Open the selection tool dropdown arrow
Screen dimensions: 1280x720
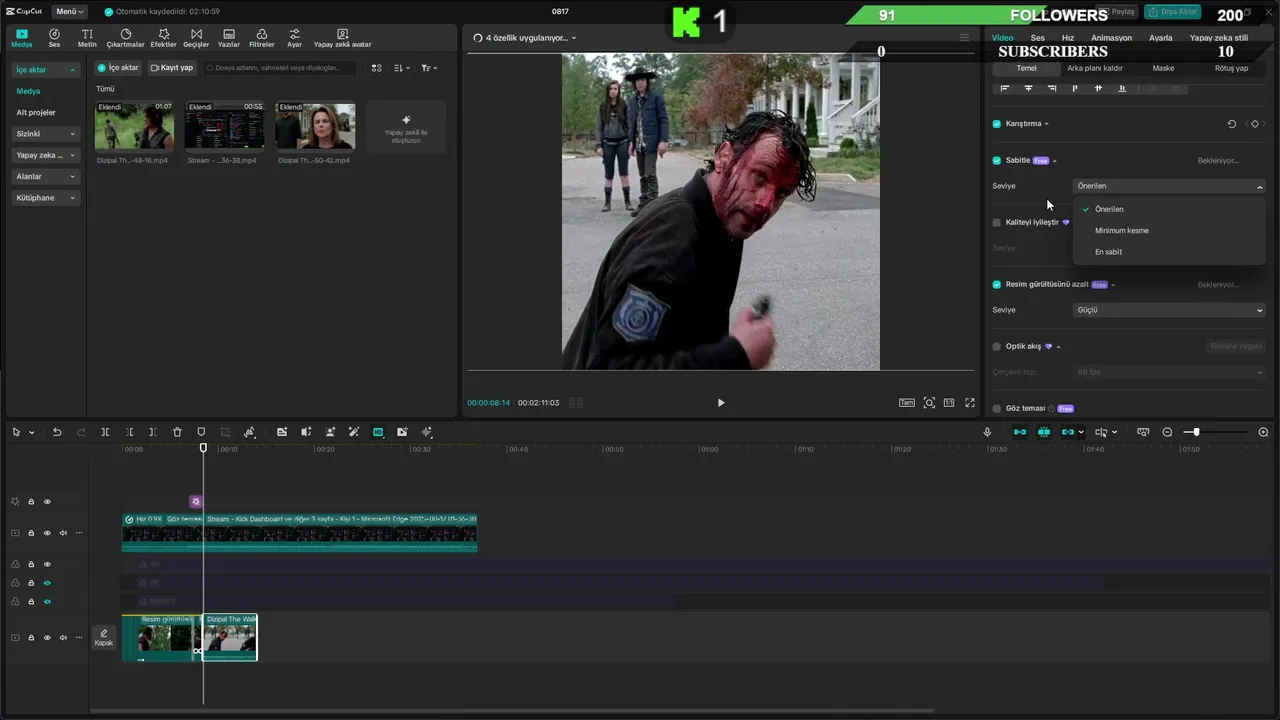pos(32,433)
